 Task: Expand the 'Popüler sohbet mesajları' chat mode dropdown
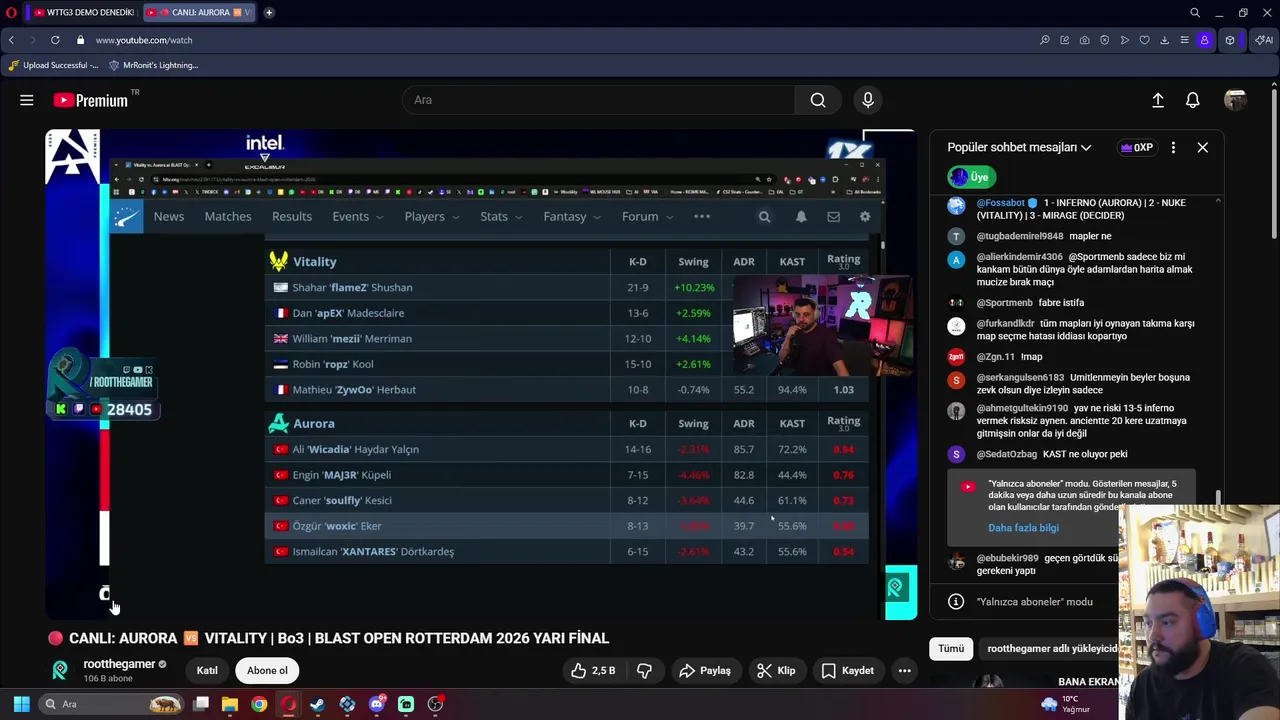click(x=1019, y=147)
